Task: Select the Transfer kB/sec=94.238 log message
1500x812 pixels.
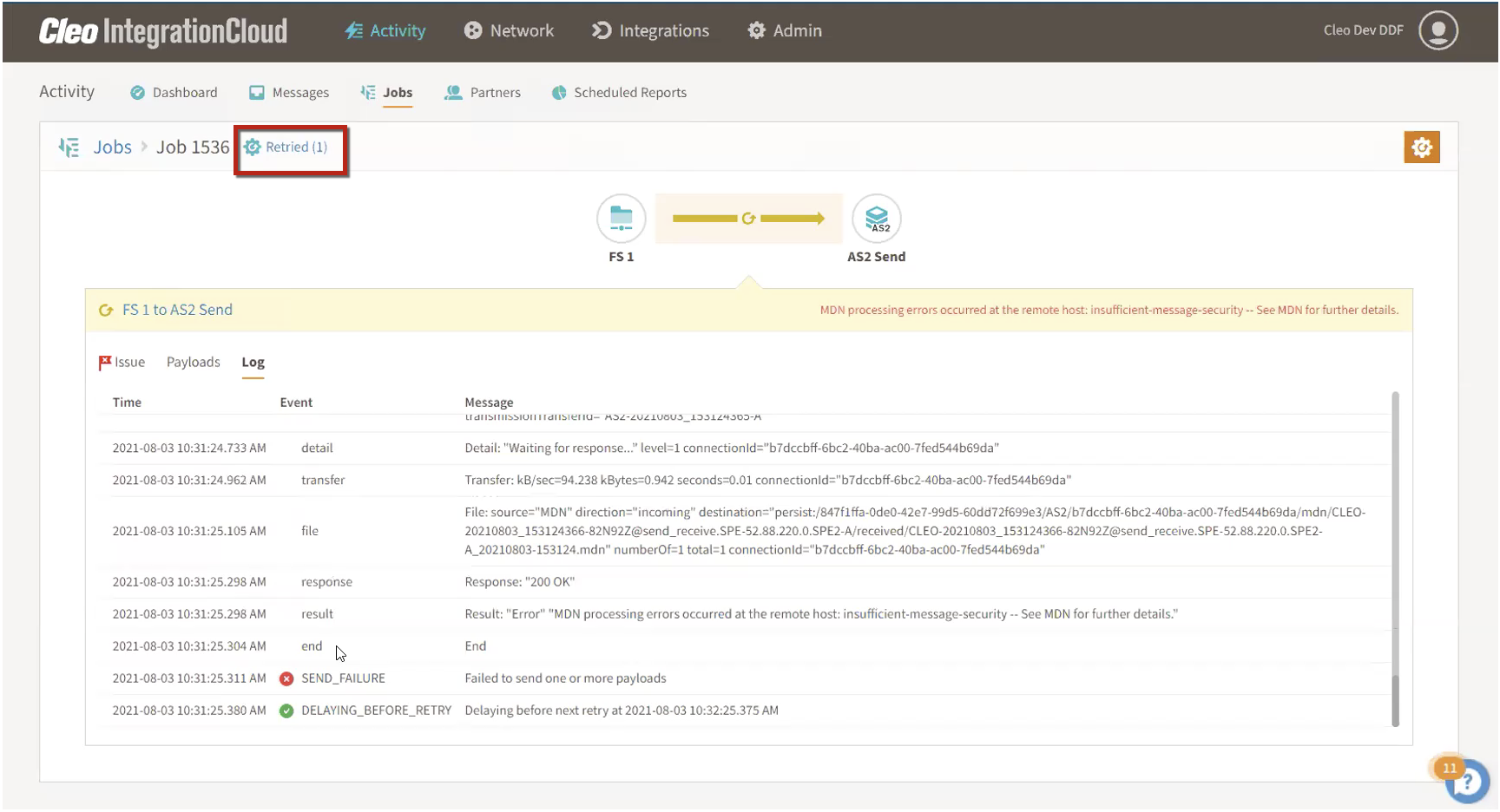Action: 768,481
